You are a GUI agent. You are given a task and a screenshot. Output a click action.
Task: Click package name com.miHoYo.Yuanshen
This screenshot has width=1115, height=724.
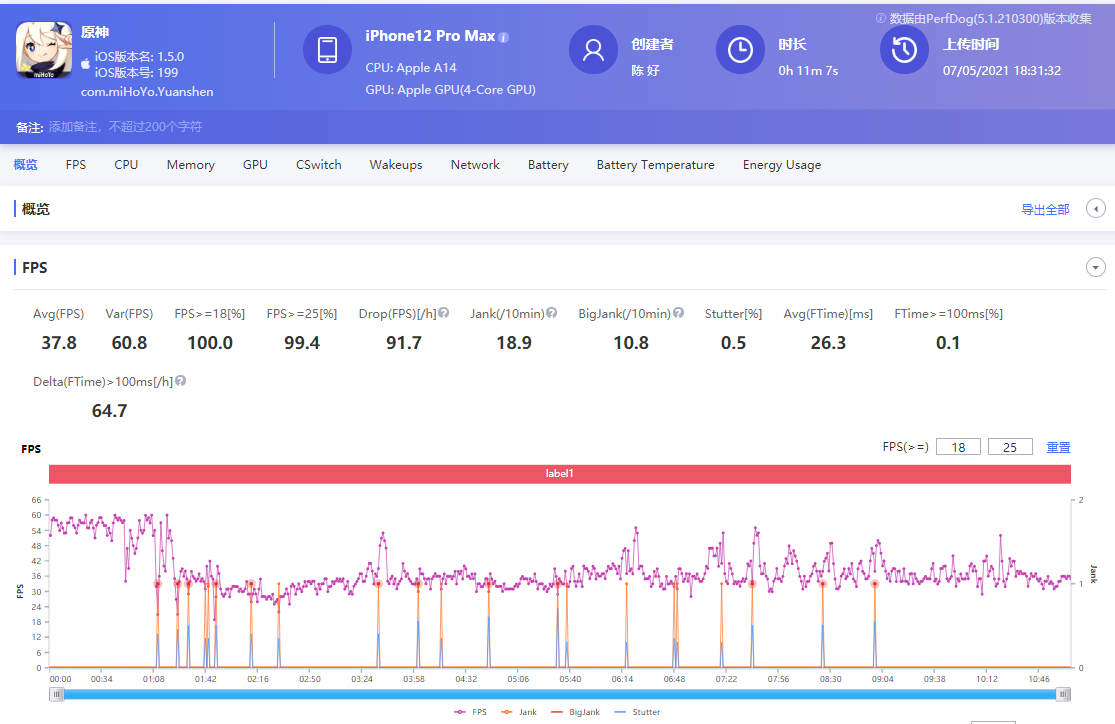click(x=147, y=92)
